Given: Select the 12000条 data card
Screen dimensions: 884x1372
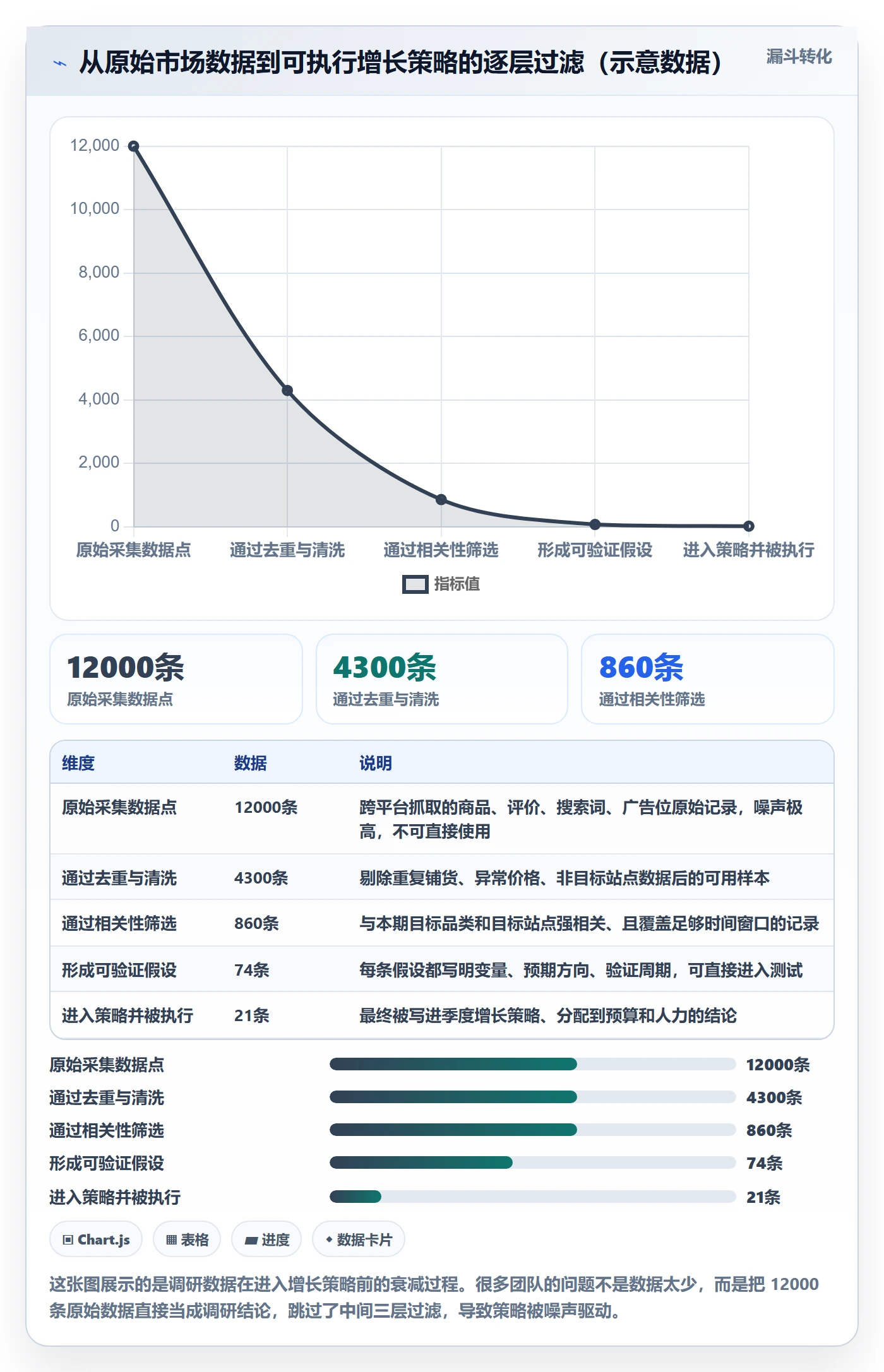Looking at the screenshot, I should pyautogui.click(x=176, y=679).
